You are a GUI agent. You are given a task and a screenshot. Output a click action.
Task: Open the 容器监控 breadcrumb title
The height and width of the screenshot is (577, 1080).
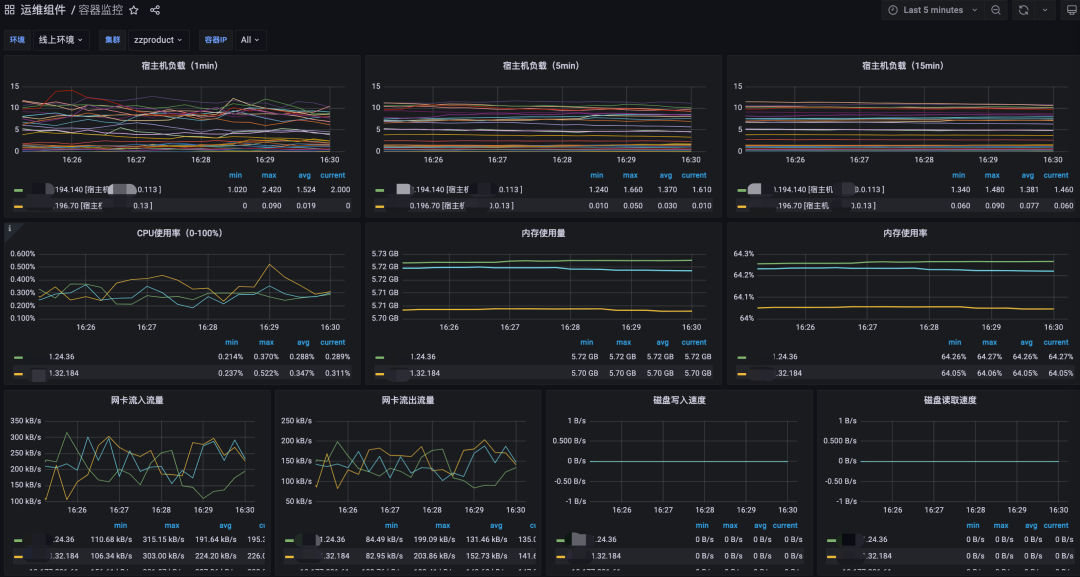(101, 10)
